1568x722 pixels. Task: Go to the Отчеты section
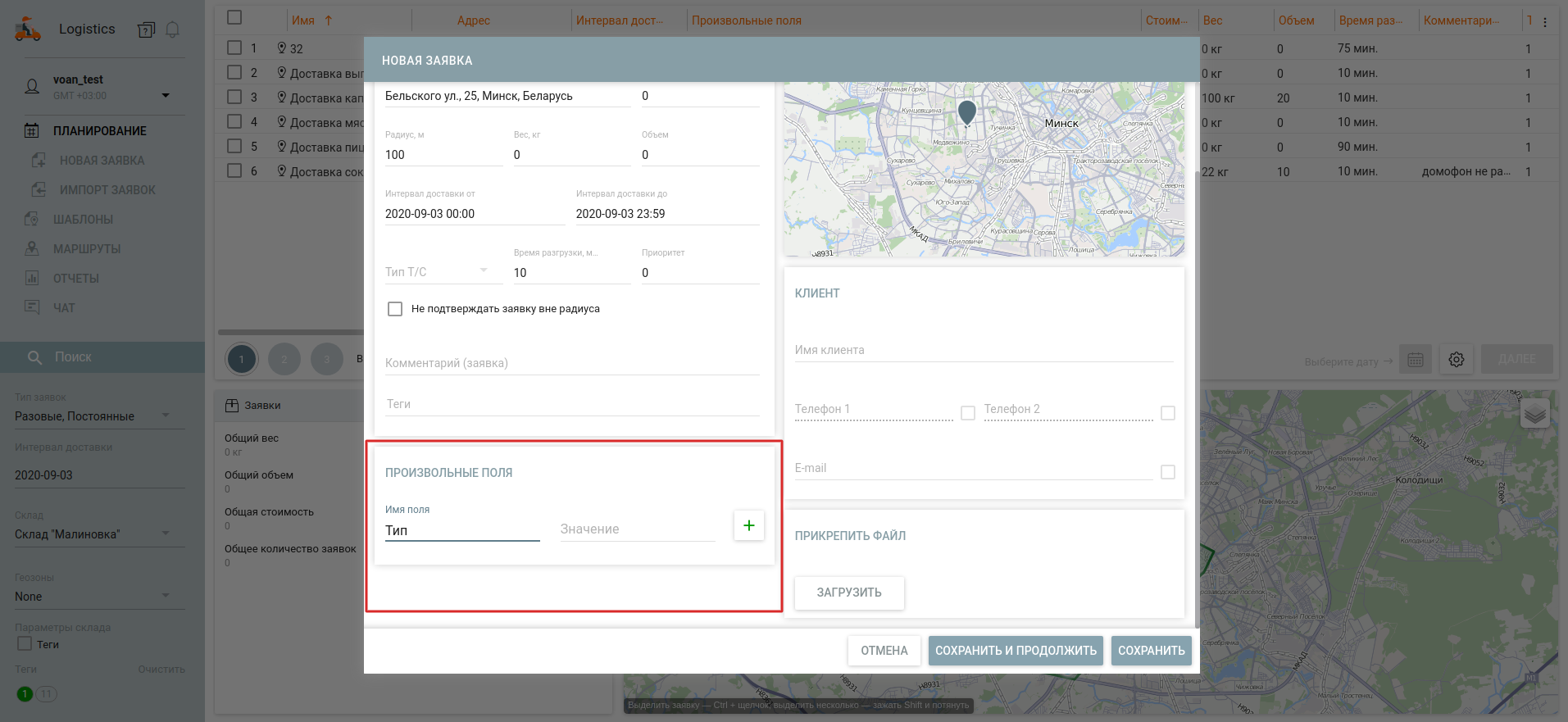click(x=76, y=279)
